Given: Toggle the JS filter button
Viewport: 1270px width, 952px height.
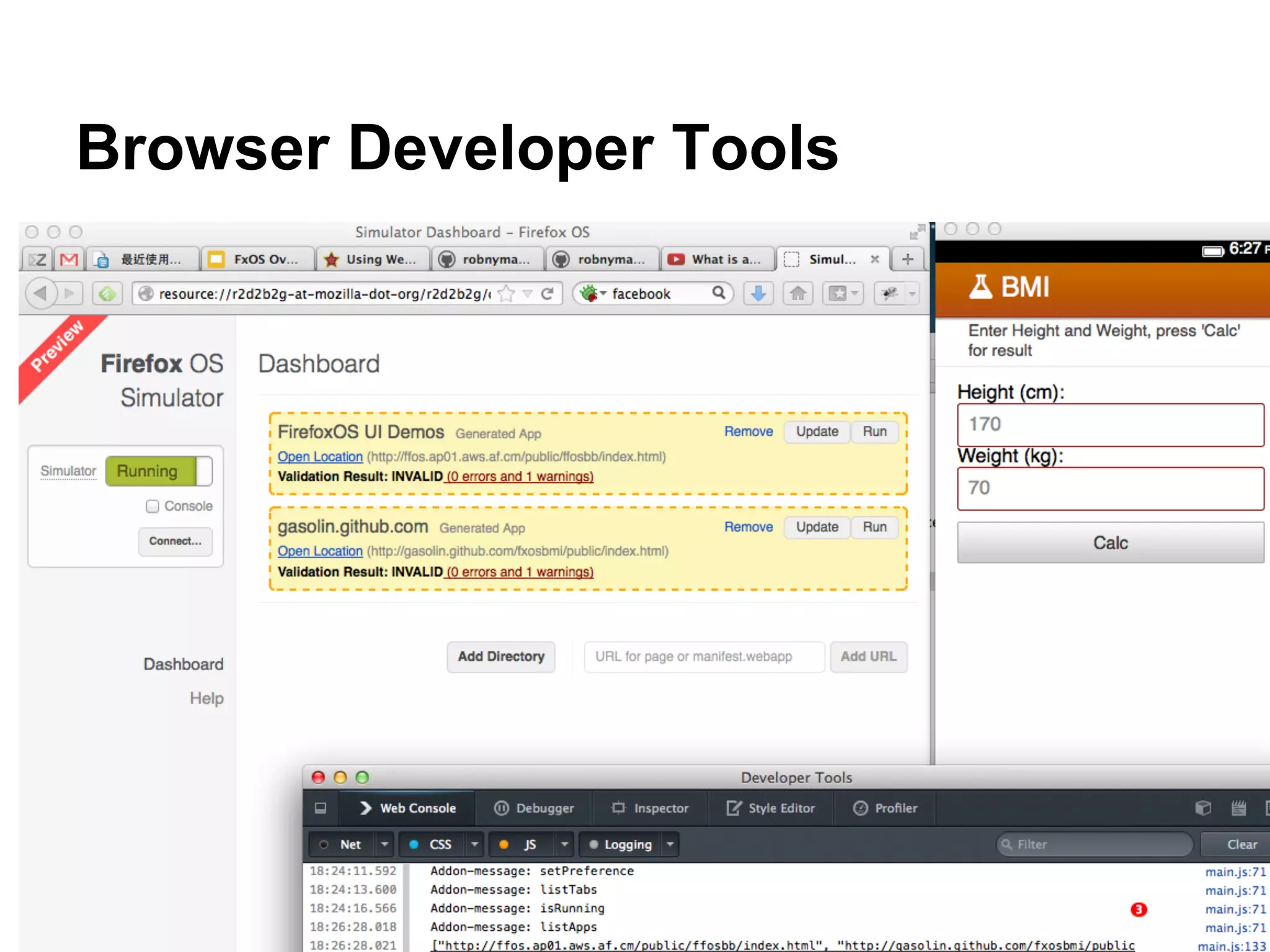Looking at the screenshot, I should 523,844.
